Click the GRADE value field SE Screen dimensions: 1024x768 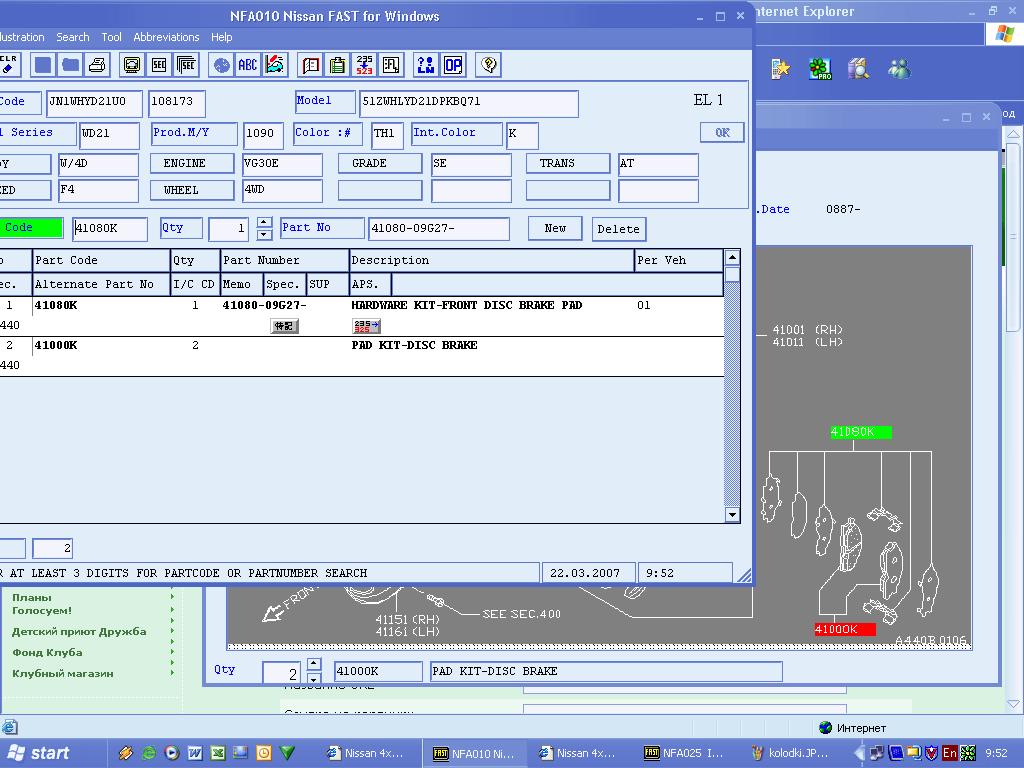472,164
